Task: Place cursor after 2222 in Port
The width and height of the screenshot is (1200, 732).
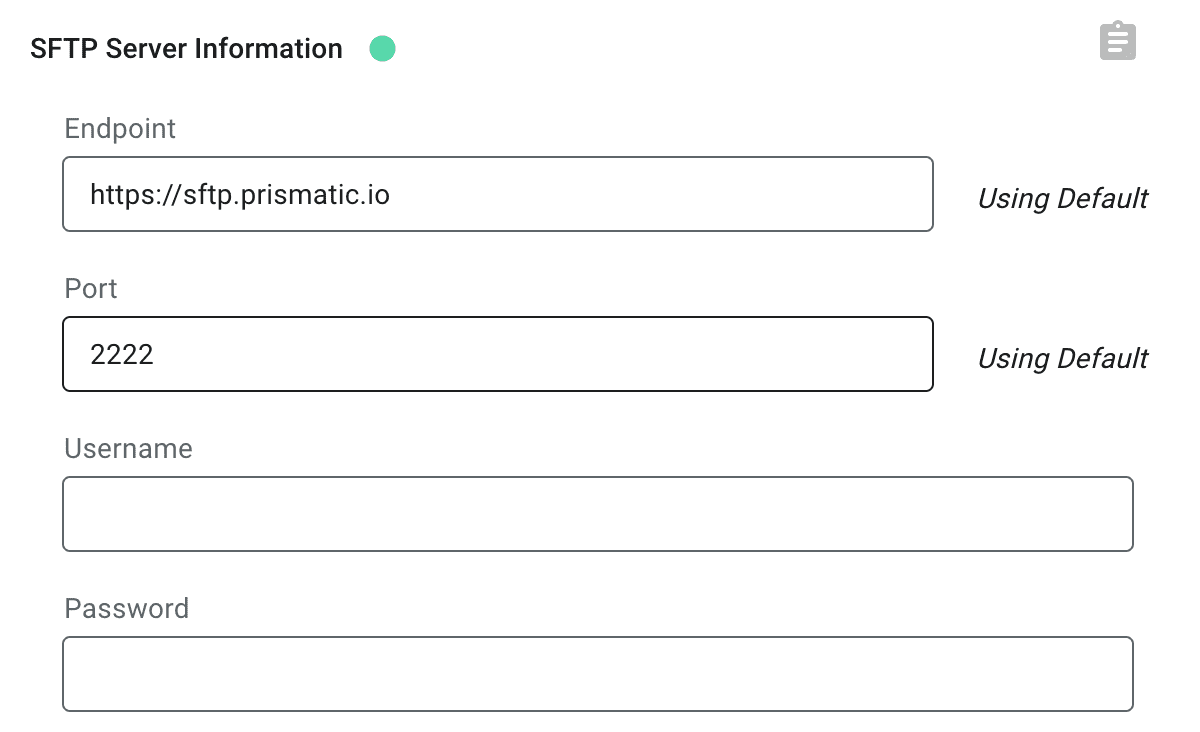Action: 155,354
